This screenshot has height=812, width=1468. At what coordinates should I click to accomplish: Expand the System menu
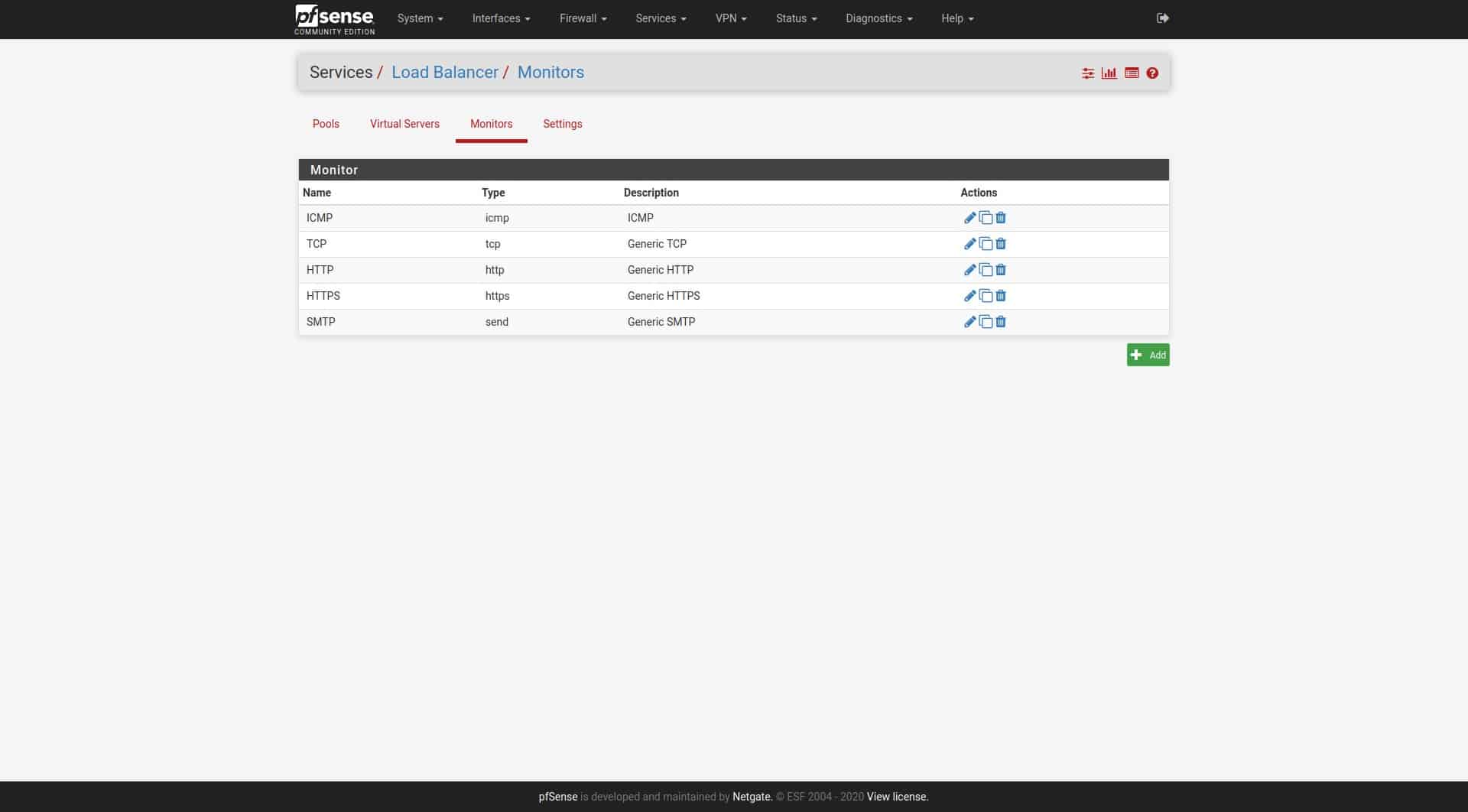420,18
